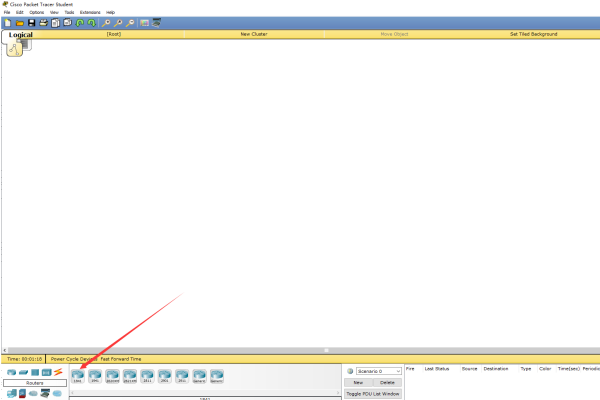Click the Time display in status bar
Screen dimensions: 600x400
24,359
